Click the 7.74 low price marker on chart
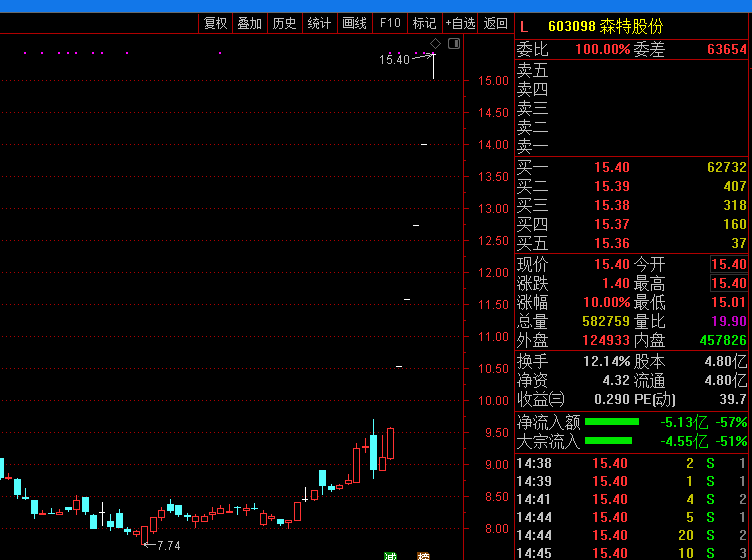Image resolution: width=752 pixels, height=560 pixels. [168, 546]
